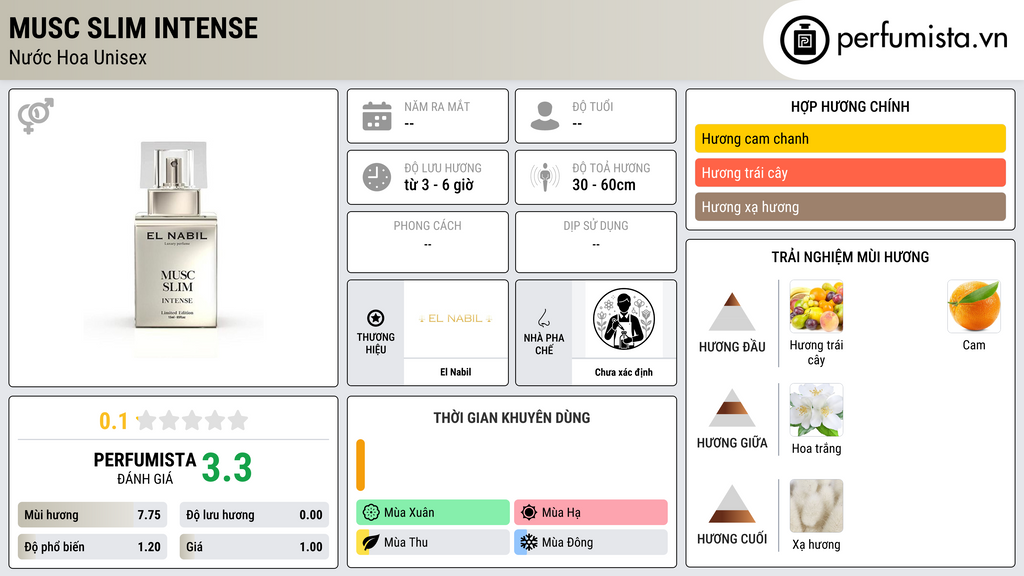Select the Mùa Xuân season bar
Image resolution: width=1024 pixels, height=576 pixels.
(x=433, y=512)
